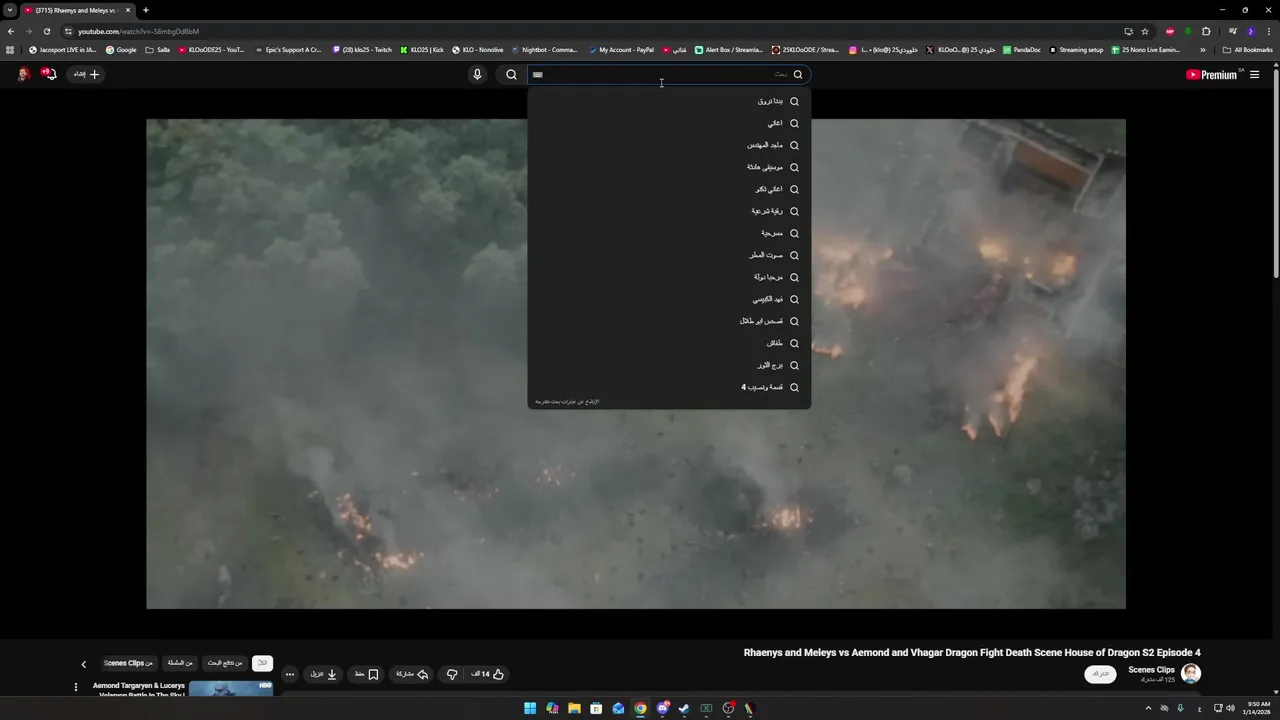
Task: Select 'ماجد المهندس' search suggestion
Action: tap(669, 145)
